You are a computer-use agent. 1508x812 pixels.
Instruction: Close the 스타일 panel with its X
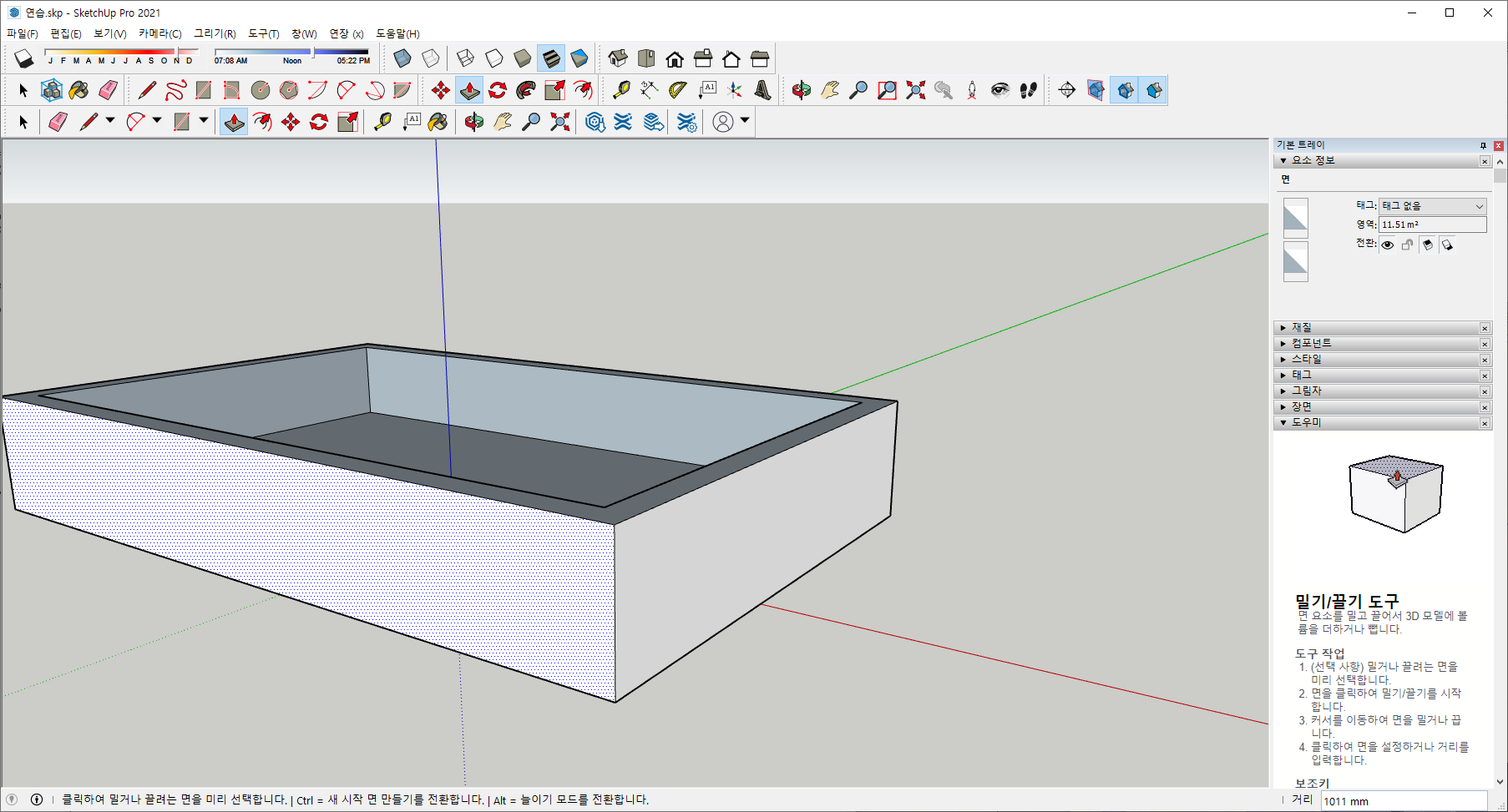point(1485,360)
